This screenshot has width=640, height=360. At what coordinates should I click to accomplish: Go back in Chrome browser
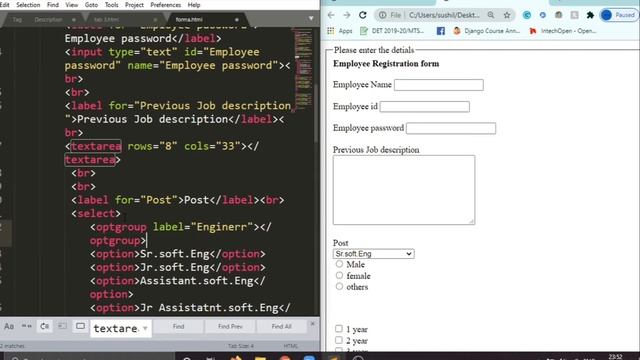[331, 15]
